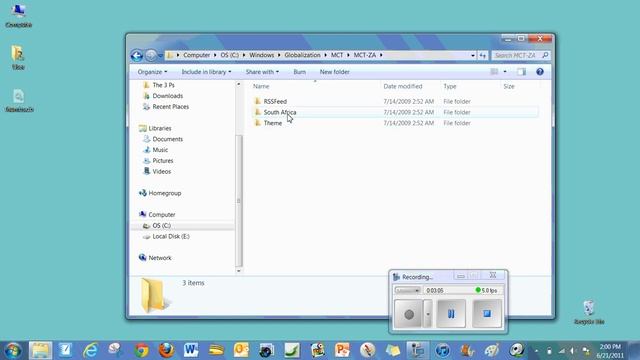Click the blue Help question mark icon
The image size is (640, 360).
(x=540, y=72)
